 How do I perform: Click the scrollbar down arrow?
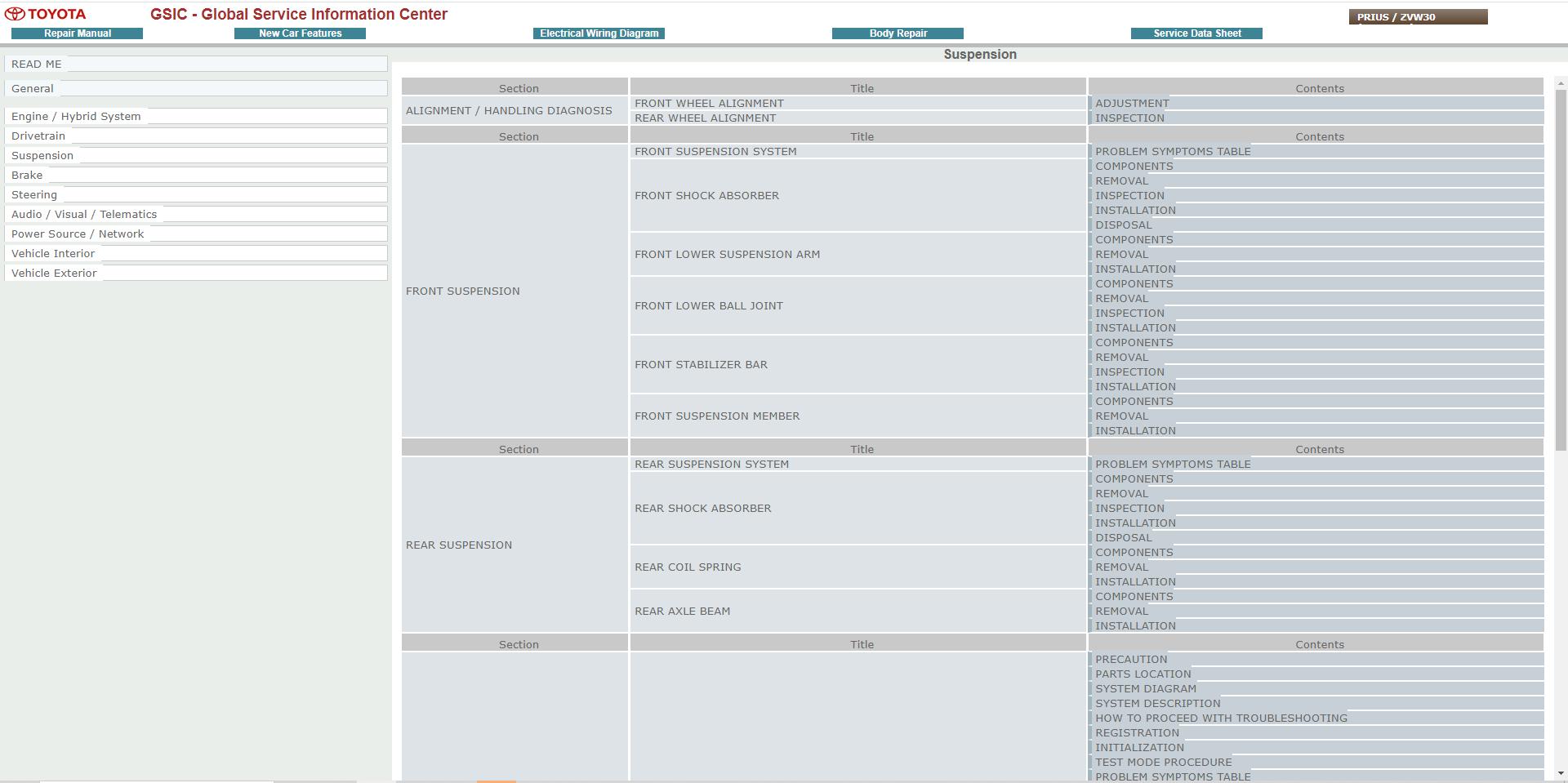pyautogui.click(x=1561, y=772)
